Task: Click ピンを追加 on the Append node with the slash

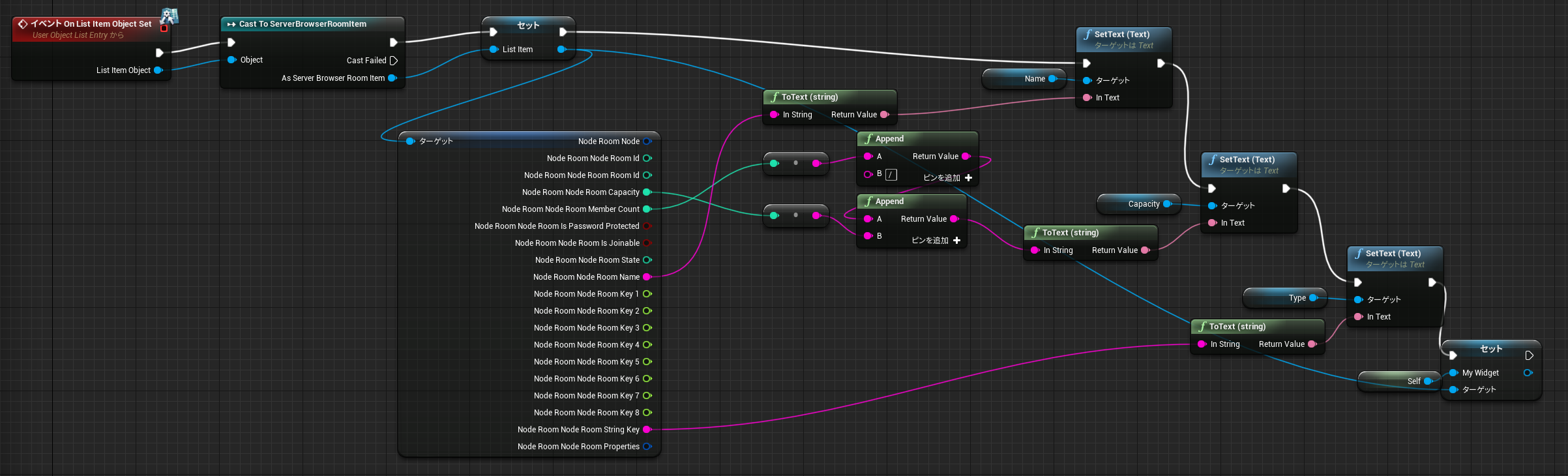Action: 948,178
